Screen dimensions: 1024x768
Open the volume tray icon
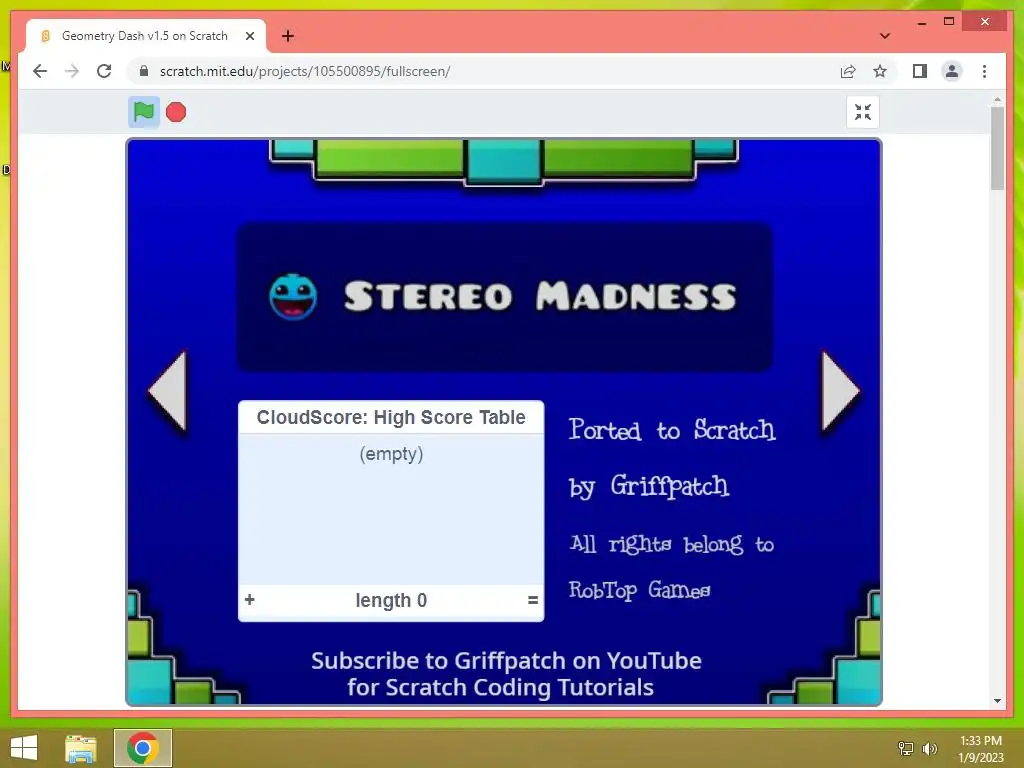930,748
